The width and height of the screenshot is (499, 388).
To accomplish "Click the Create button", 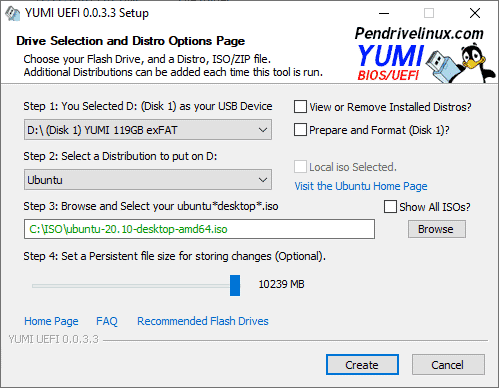I will click(362, 365).
